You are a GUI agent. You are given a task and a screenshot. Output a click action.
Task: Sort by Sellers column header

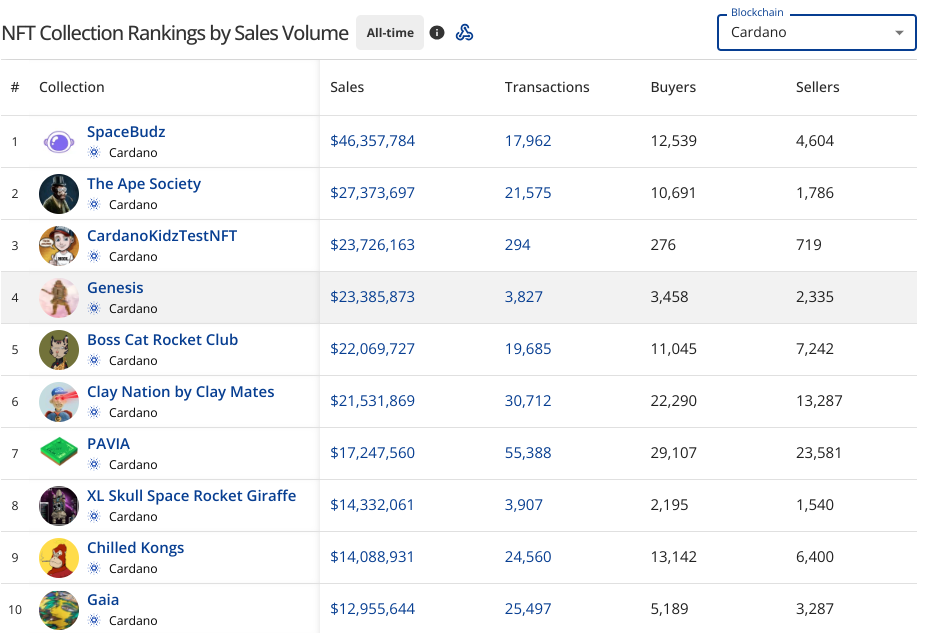tap(817, 87)
